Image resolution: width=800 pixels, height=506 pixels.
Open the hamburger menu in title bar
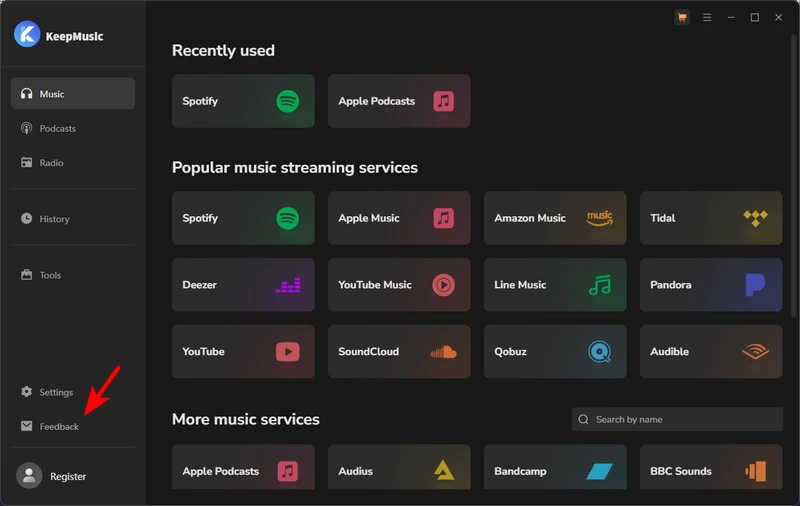pyautogui.click(x=707, y=18)
